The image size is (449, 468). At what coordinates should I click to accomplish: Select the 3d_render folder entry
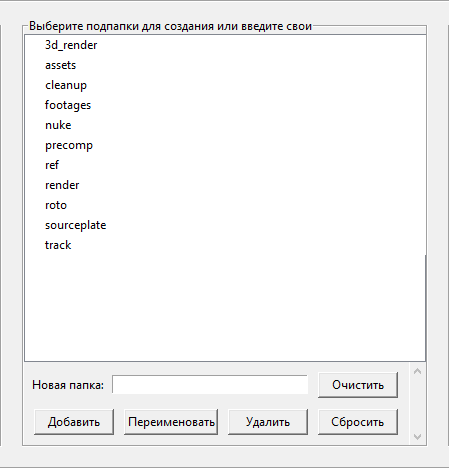tap(71, 45)
